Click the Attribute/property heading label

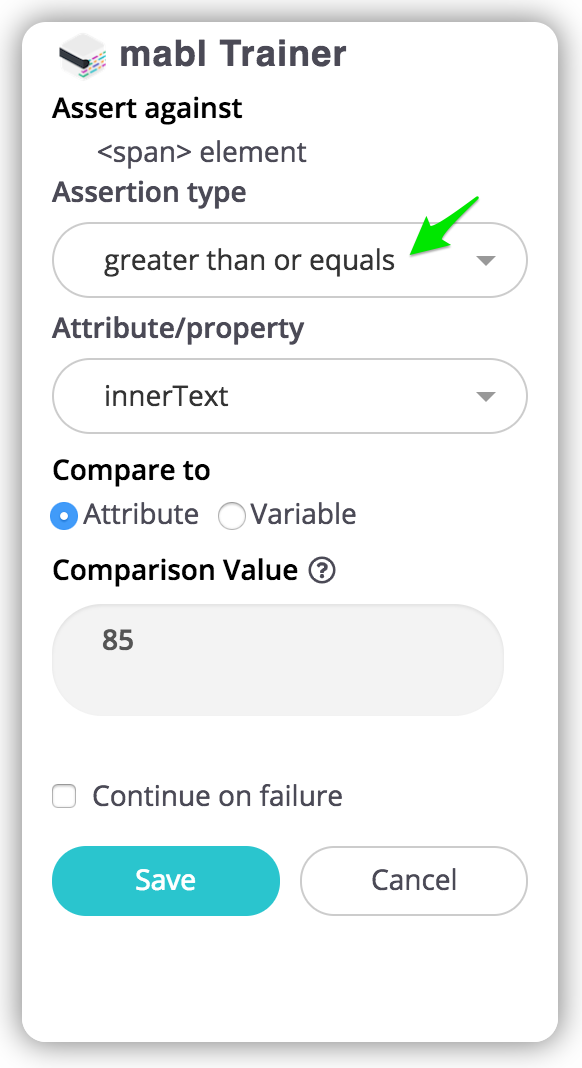(179, 329)
